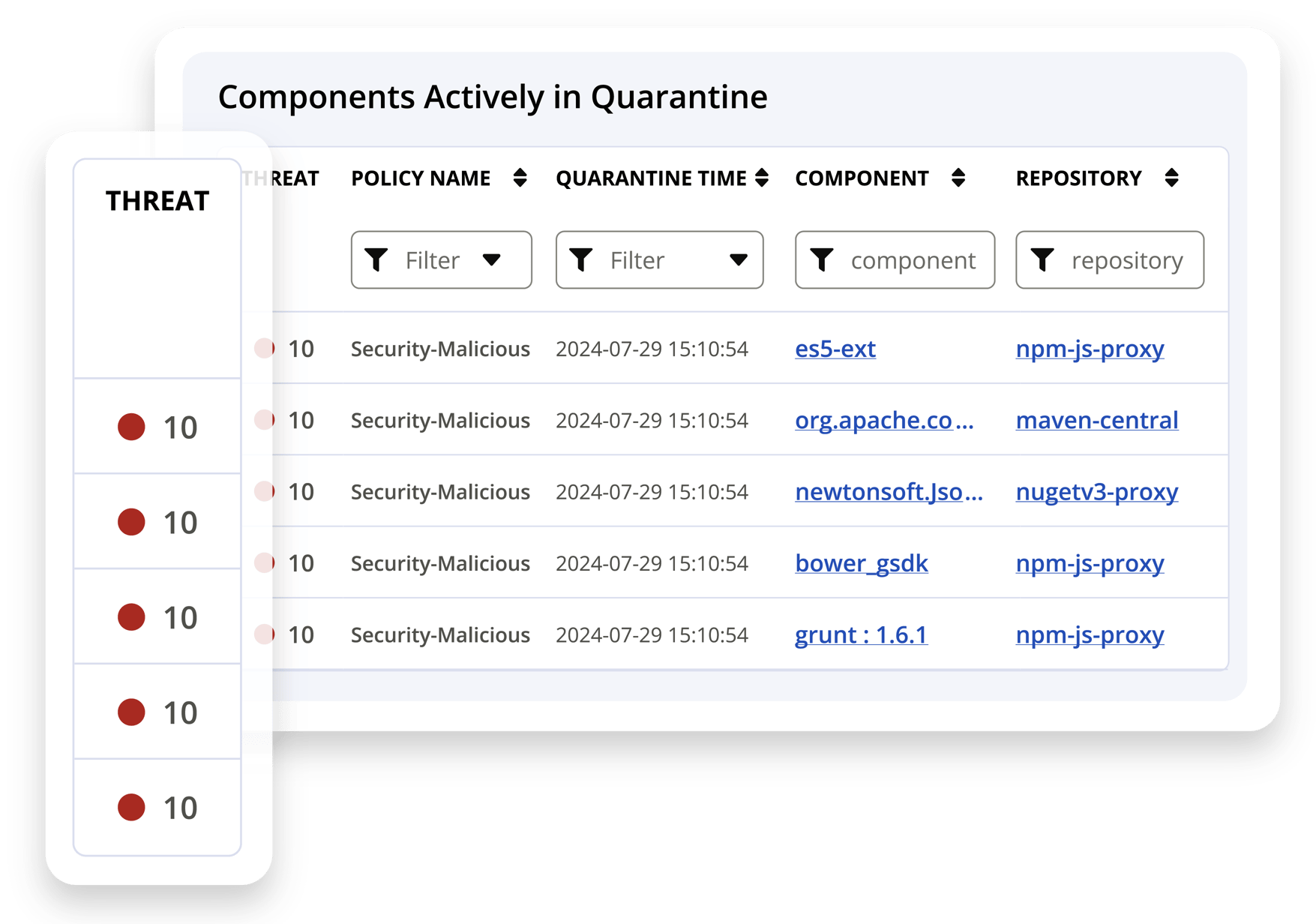Image resolution: width=1316 pixels, height=924 pixels.
Task: Click the top red threat dot in THREAT panel
Action: click(131, 427)
